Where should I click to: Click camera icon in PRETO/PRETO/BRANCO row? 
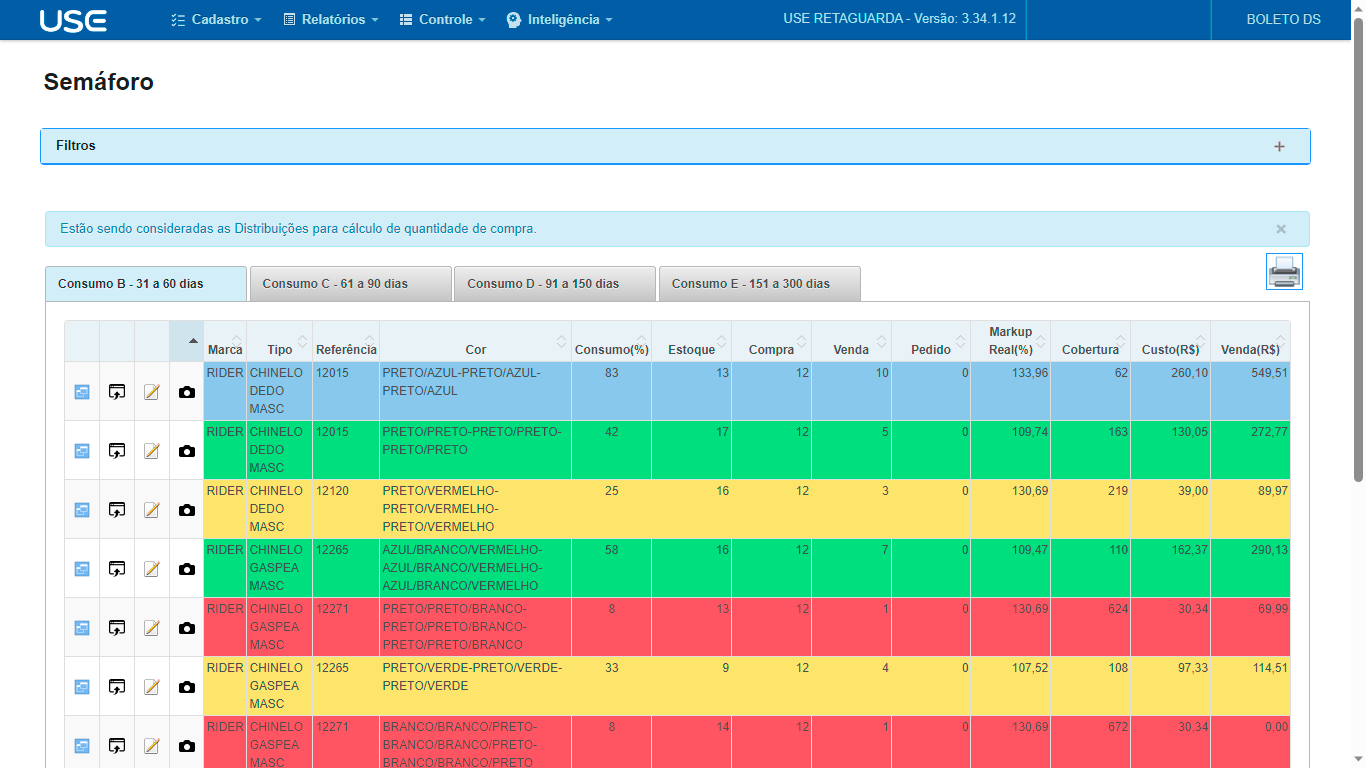click(187, 628)
